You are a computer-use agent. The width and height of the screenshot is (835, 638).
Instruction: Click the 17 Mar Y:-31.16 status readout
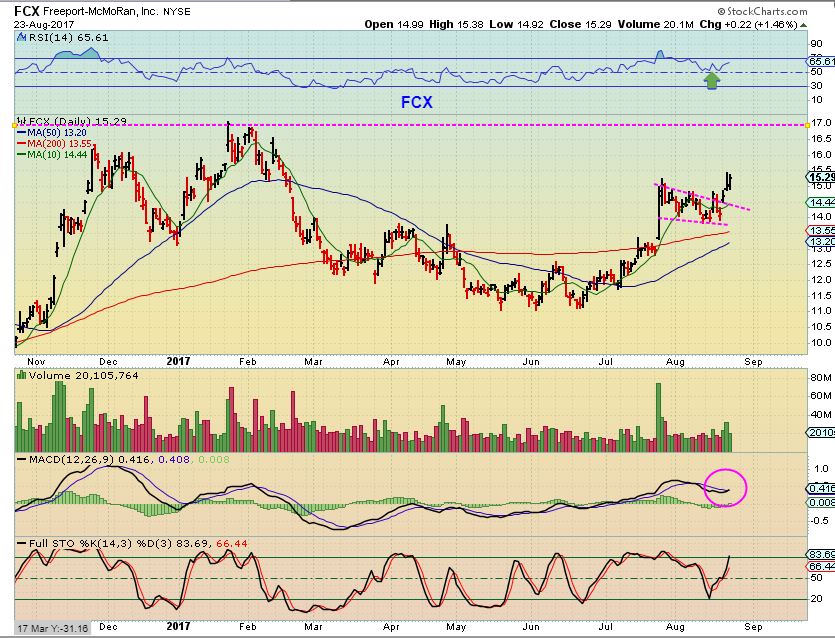click(x=52, y=628)
